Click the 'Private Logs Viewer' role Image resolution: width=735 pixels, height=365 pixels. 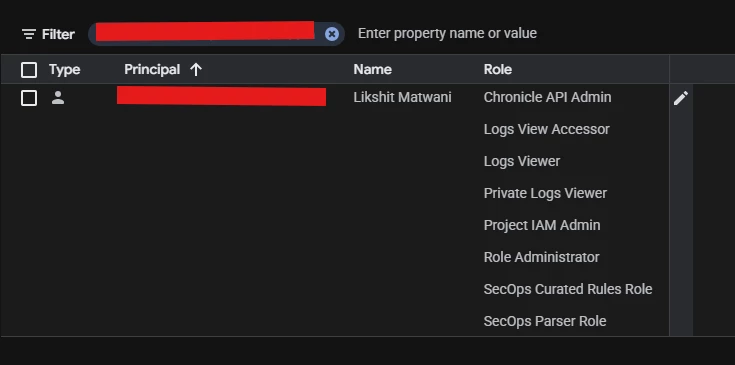pos(545,193)
